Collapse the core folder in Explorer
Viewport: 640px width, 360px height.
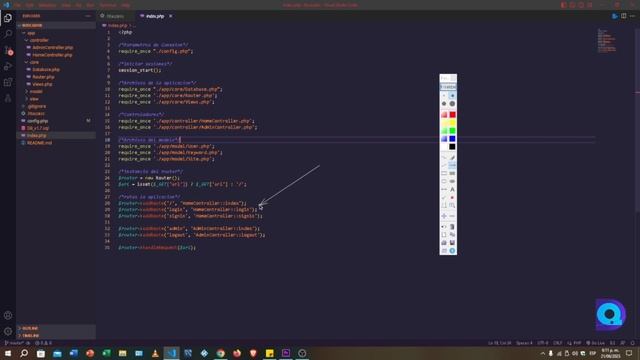(34, 62)
